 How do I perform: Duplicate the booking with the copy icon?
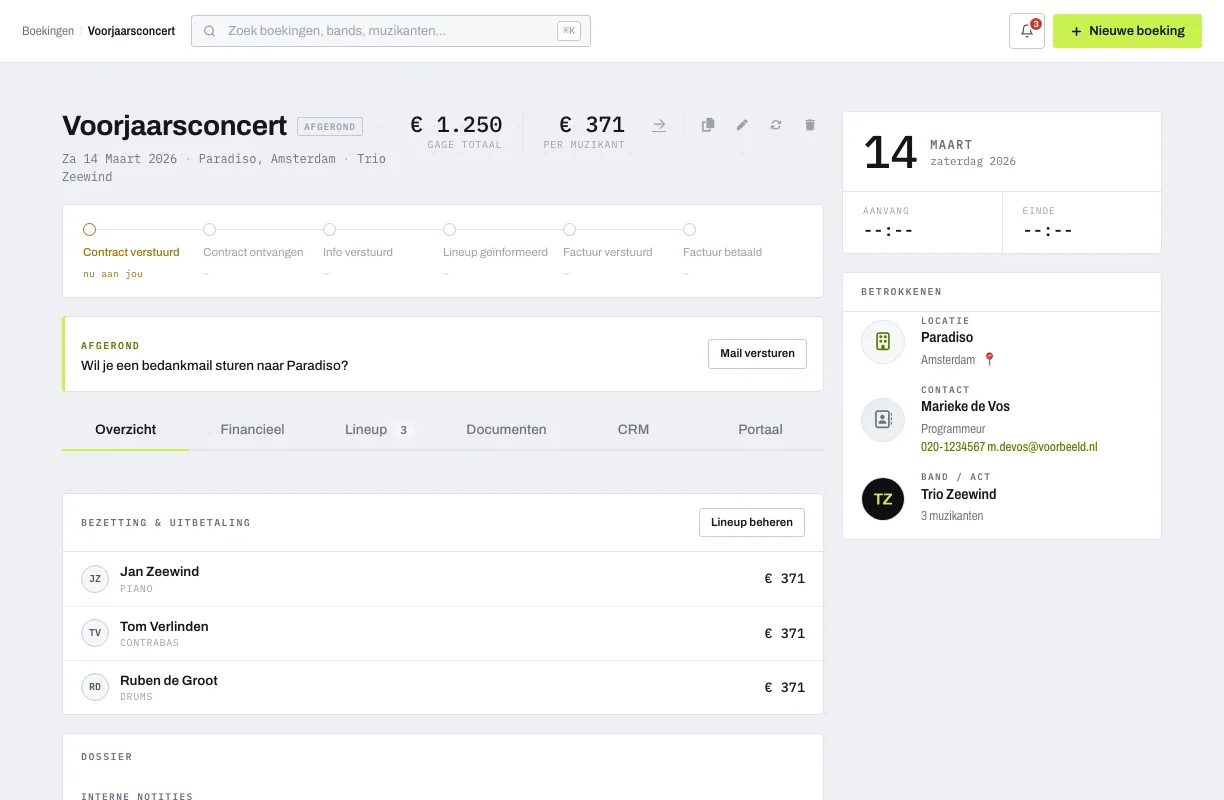tap(708, 125)
